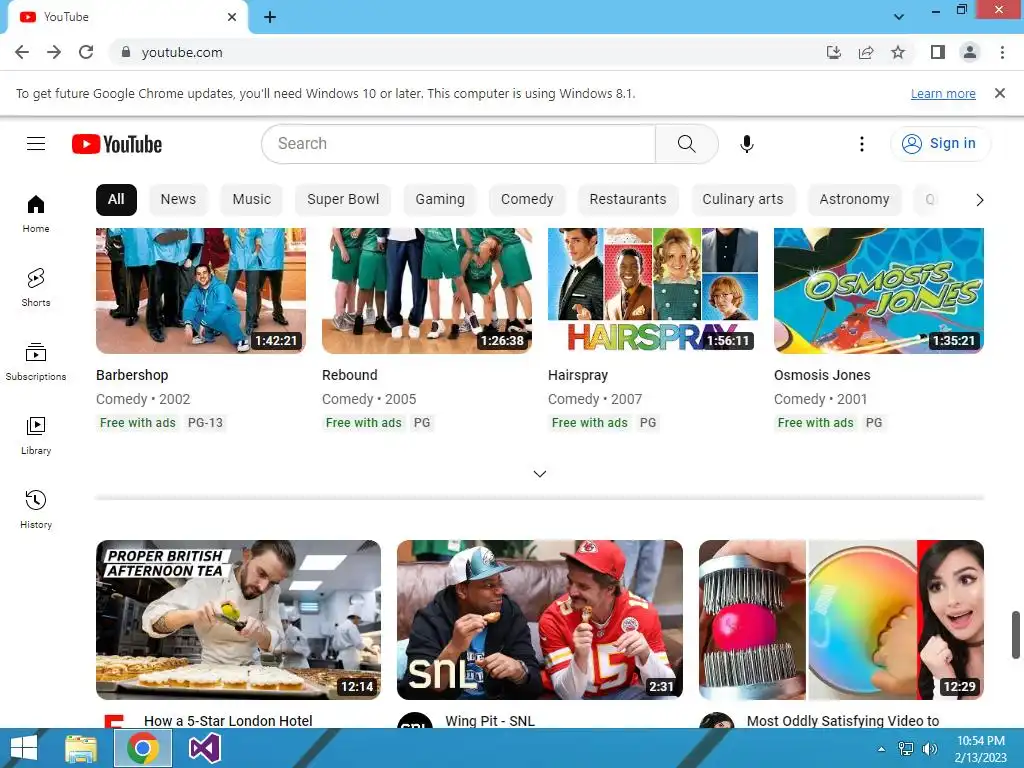Click the Hairspray movie thumbnail
Screen dimensions: 1024x768
pyautogui.click(x=652, y=291)
